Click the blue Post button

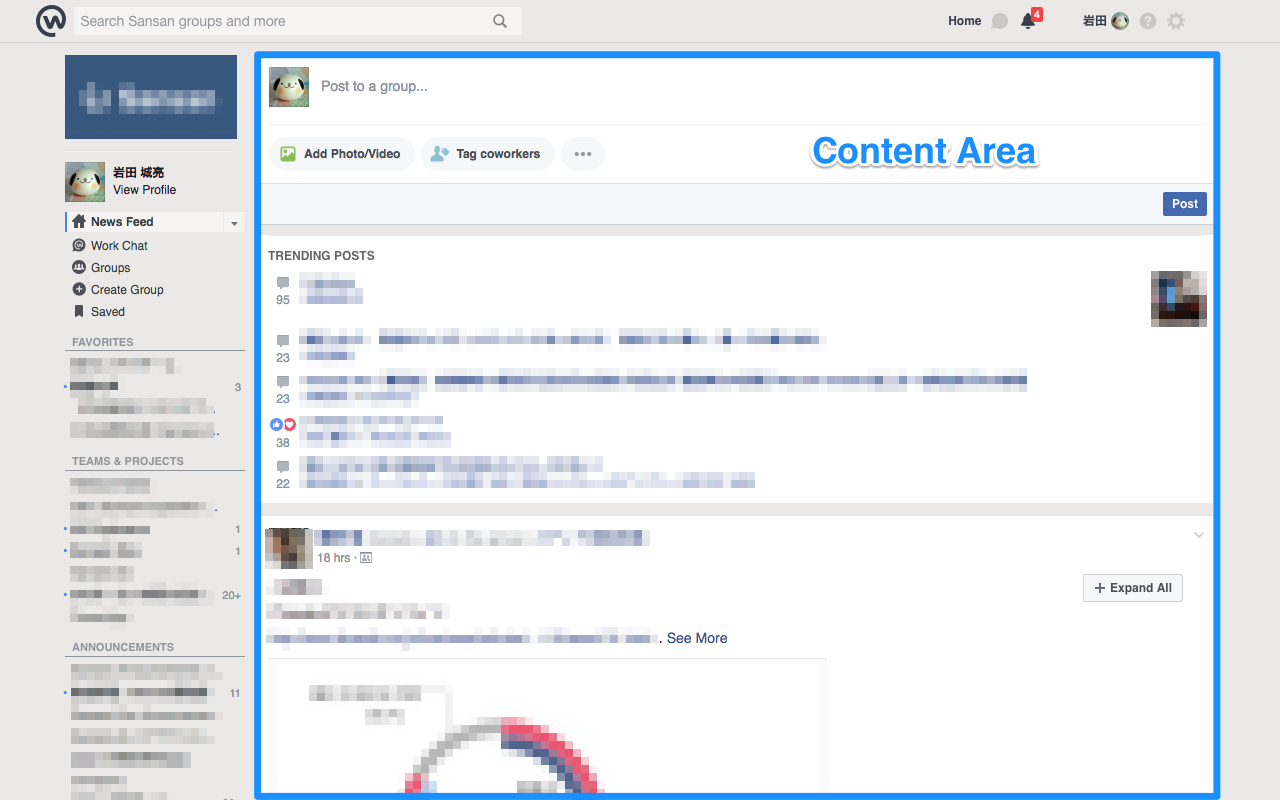click(1185, 204)
